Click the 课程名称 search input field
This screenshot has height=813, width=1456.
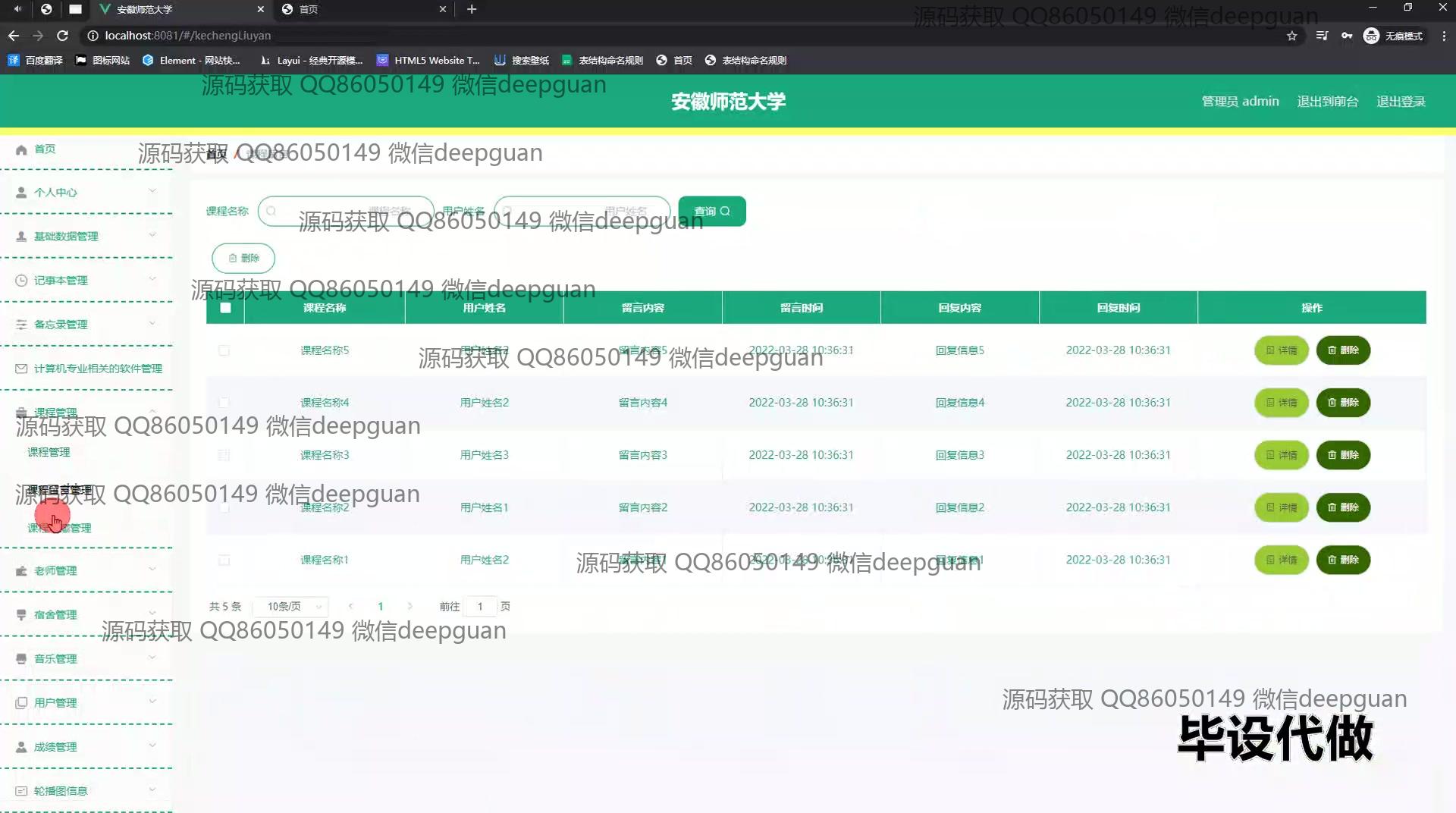point(346,212)
